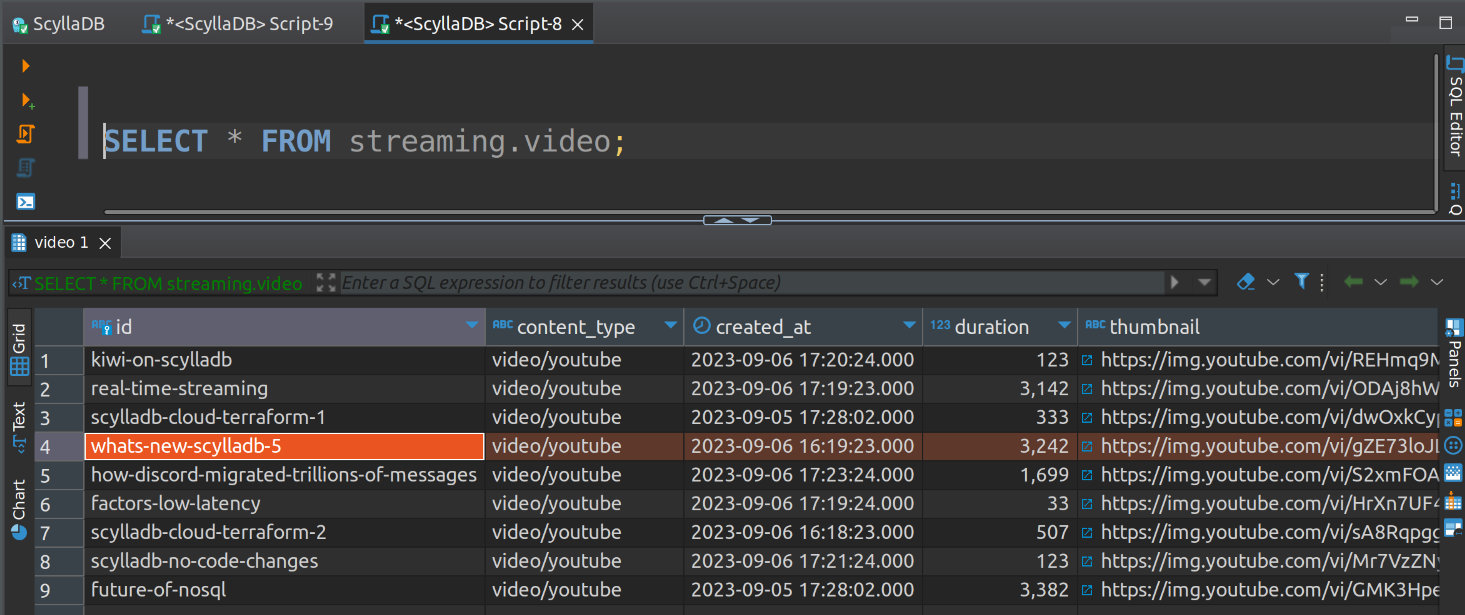Open the Panels side toggle
This screenshot has width=1465, height=615.
coord(1454,354)
